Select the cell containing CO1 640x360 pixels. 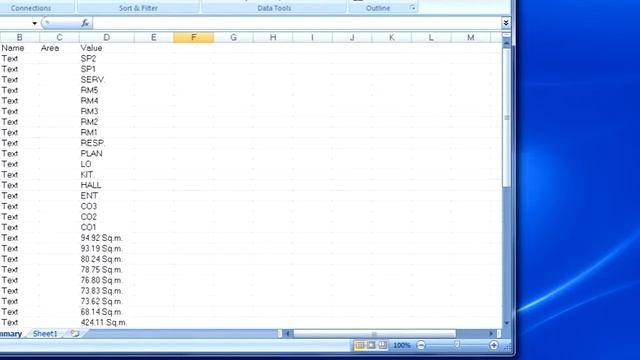[x=107, y=227]
